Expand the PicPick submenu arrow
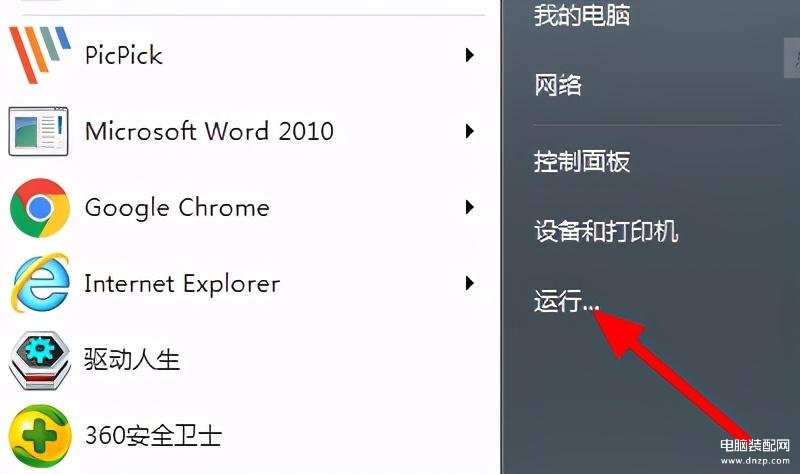 tap(469, 55)
